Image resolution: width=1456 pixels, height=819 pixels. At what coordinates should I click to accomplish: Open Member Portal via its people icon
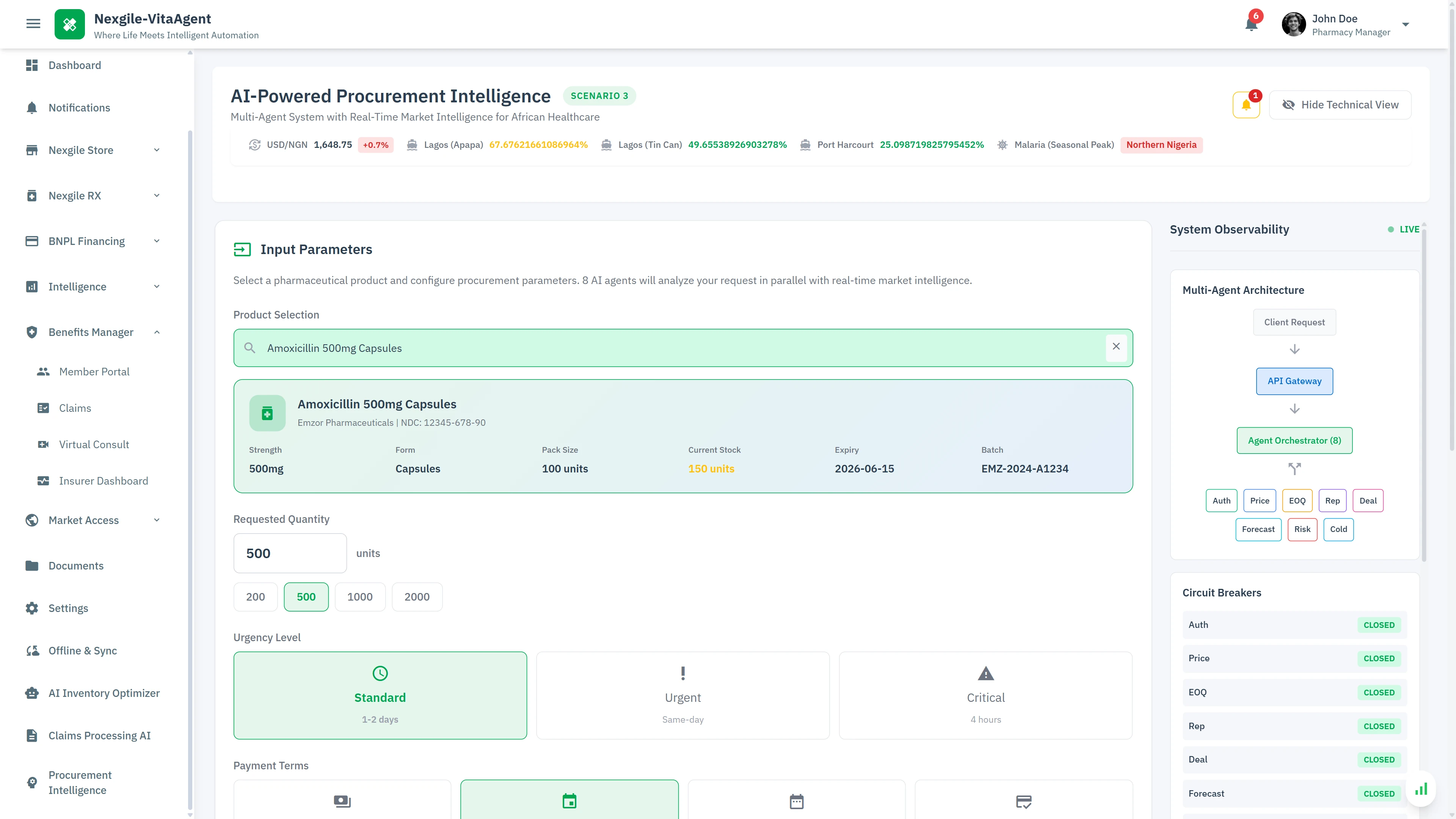[44, 371]
